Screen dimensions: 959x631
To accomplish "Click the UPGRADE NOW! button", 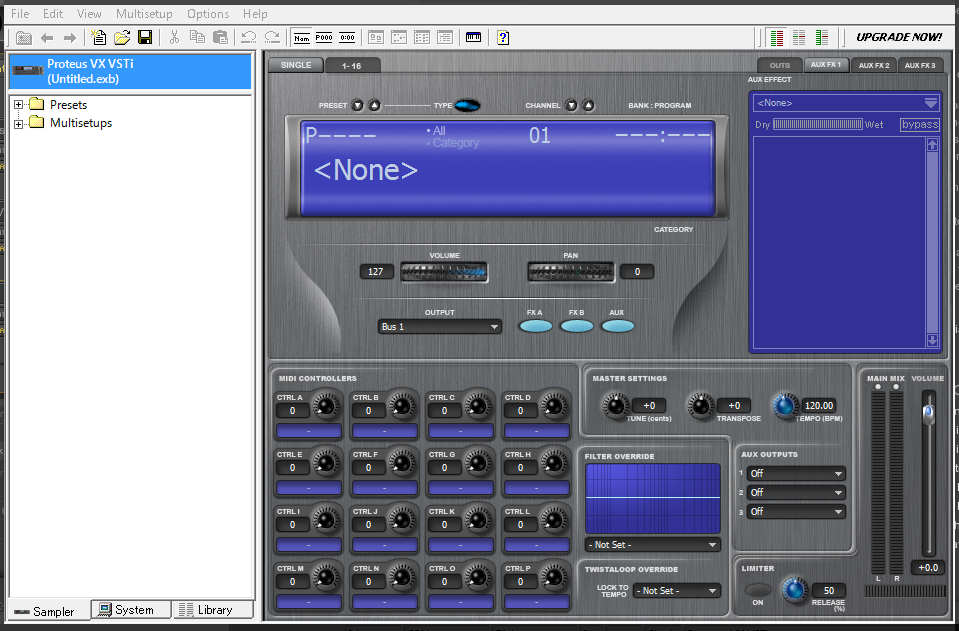I will (899, 37).
